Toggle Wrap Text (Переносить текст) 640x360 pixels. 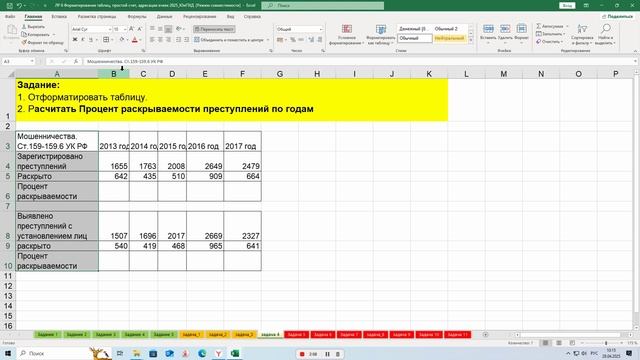[214, 29]
